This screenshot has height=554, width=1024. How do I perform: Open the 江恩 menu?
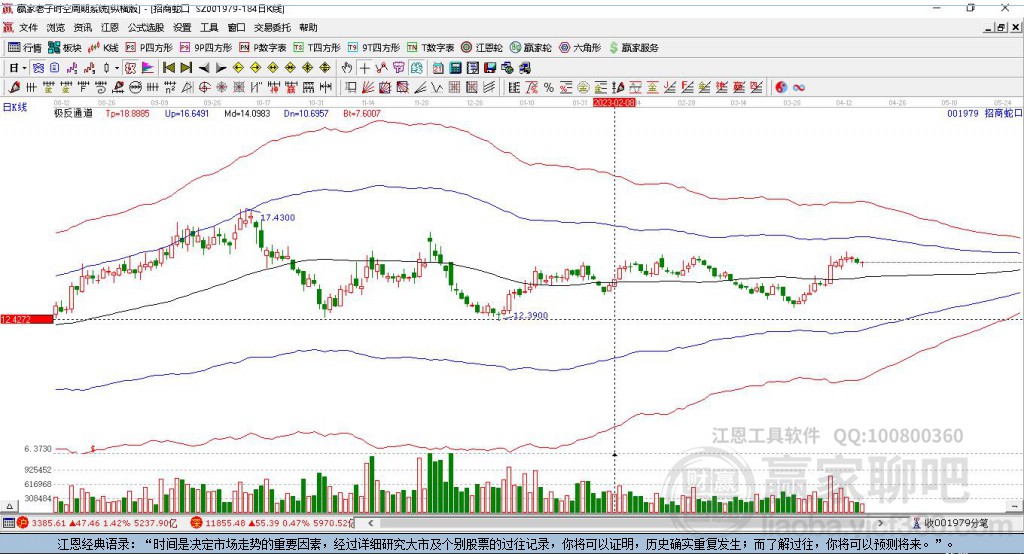tap(110, 27)
